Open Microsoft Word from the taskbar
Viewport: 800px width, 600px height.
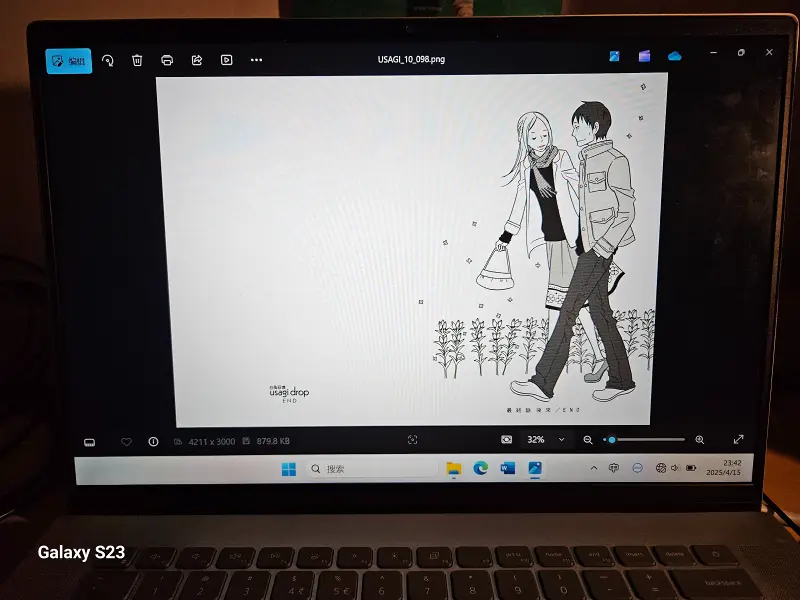coord(508,468)
